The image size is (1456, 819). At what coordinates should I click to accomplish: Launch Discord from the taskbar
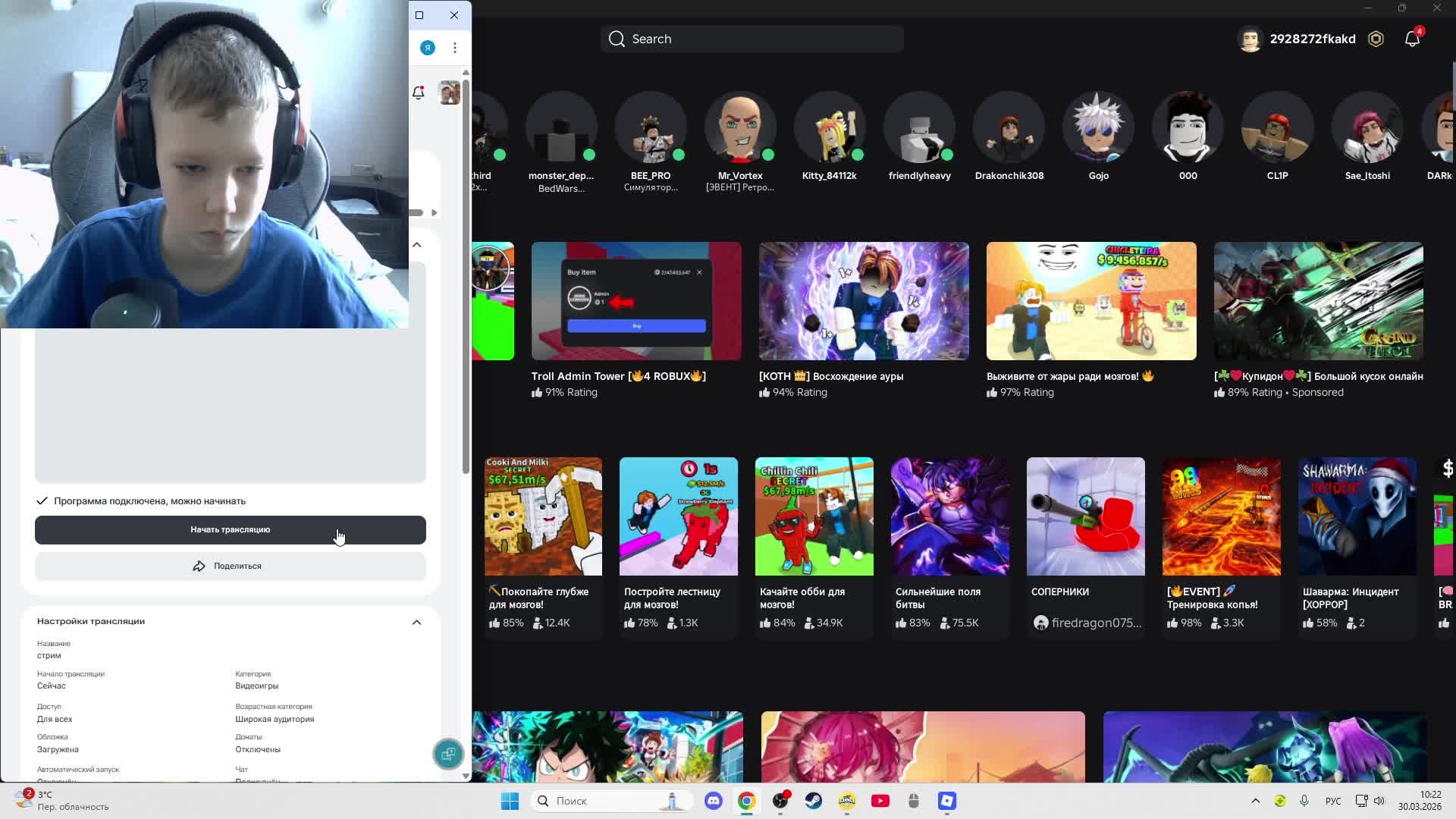point(713,801)
